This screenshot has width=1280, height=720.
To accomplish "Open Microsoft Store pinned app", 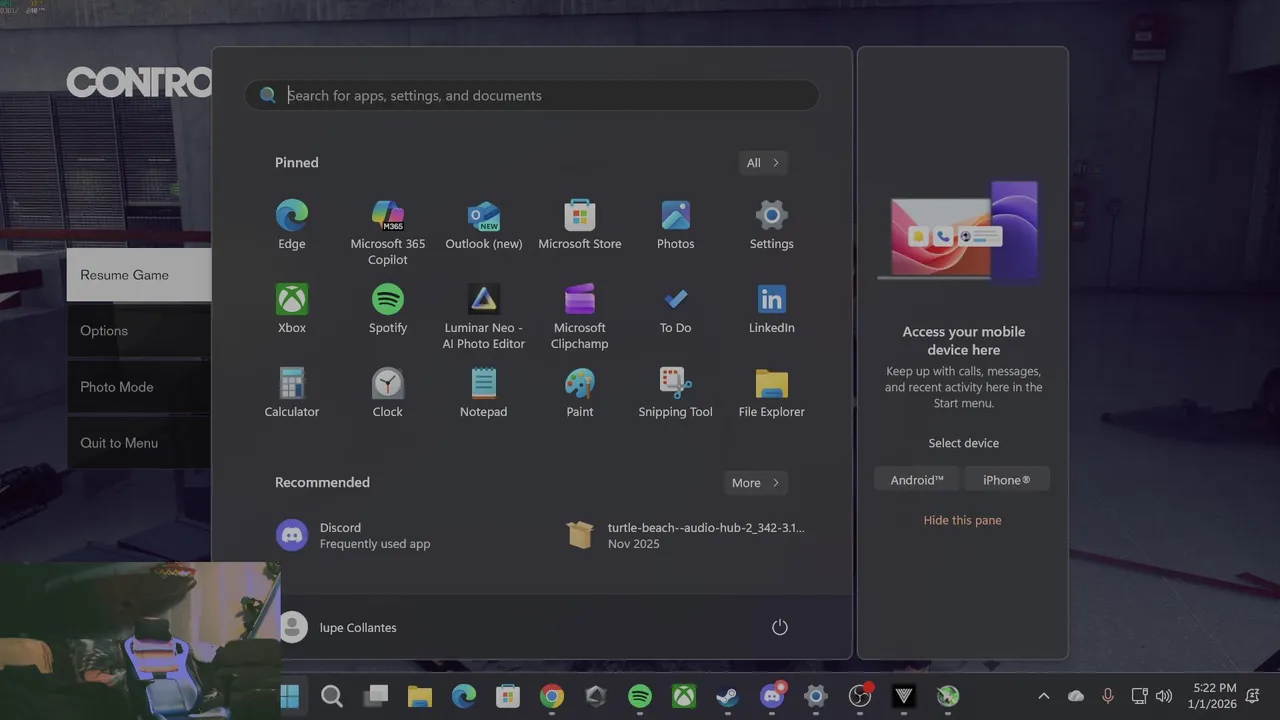I will point(580,225).
